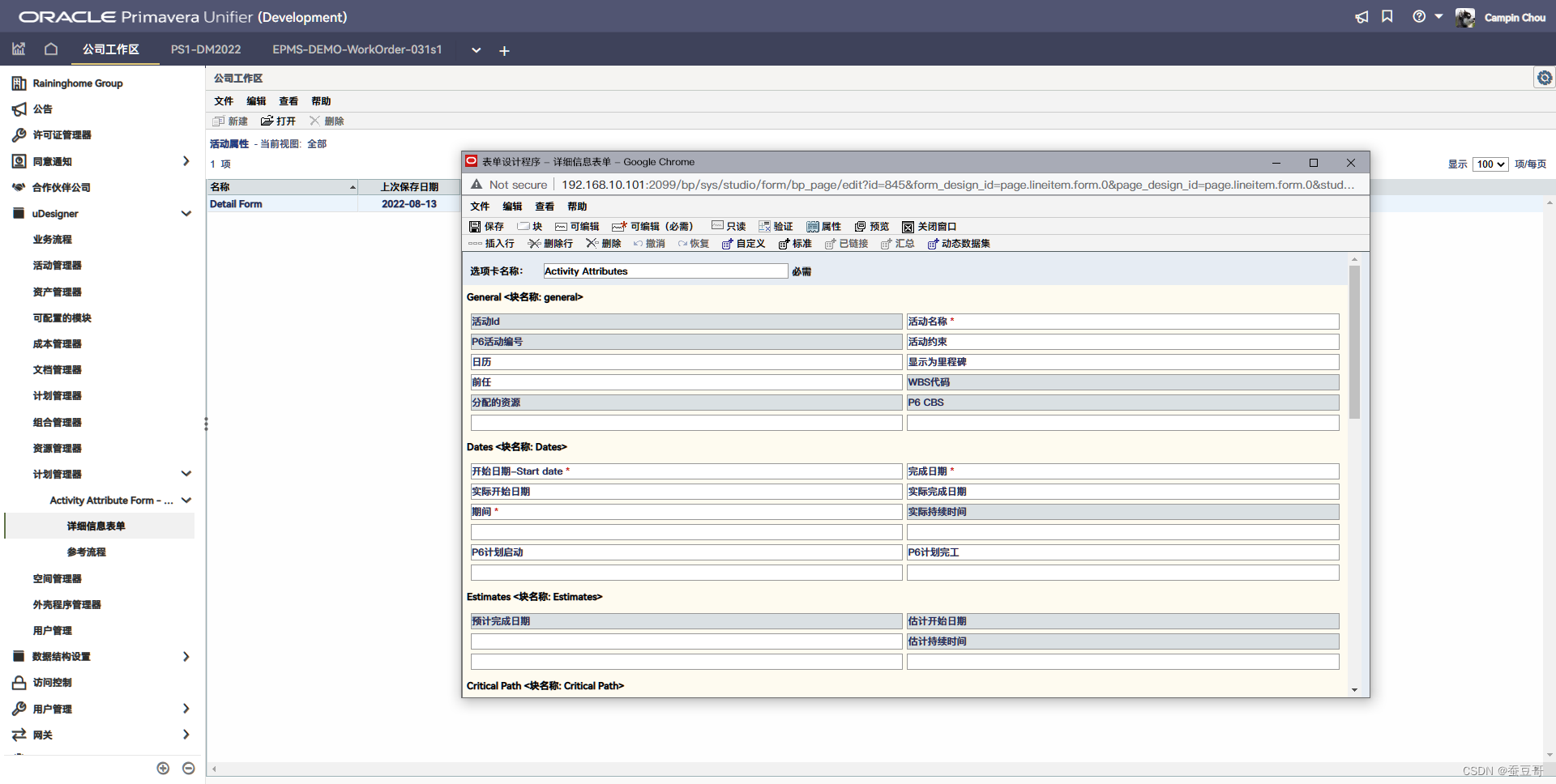Open the bookmarks icon in header
The width and height of the screenshot is (1556, 784).
[x=1387, y=17]
